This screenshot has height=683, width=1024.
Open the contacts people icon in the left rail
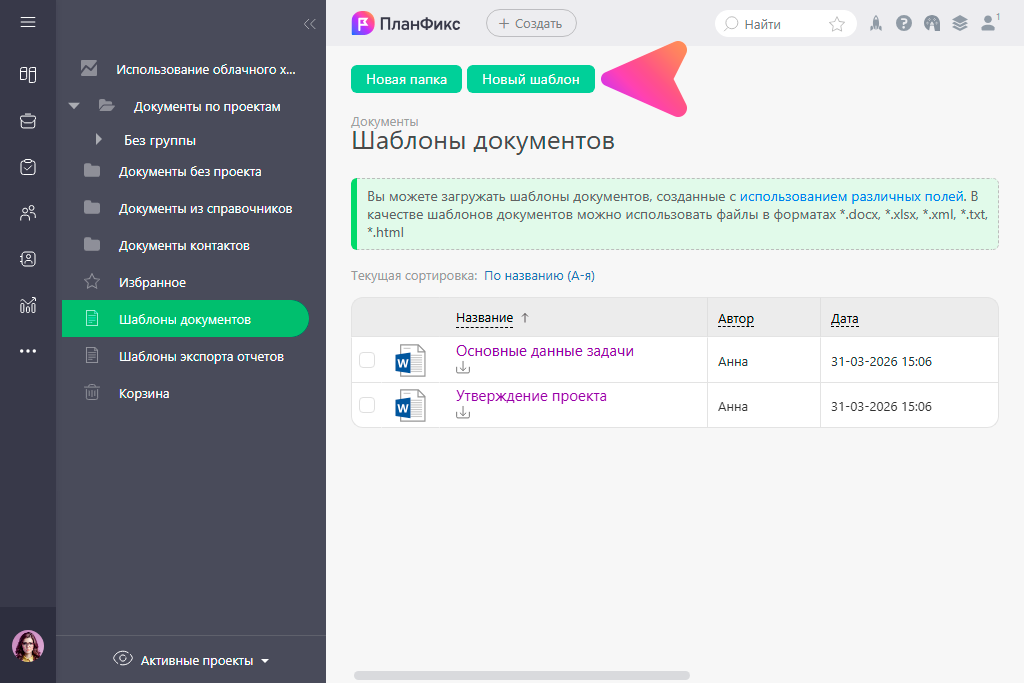pos(28,213)
